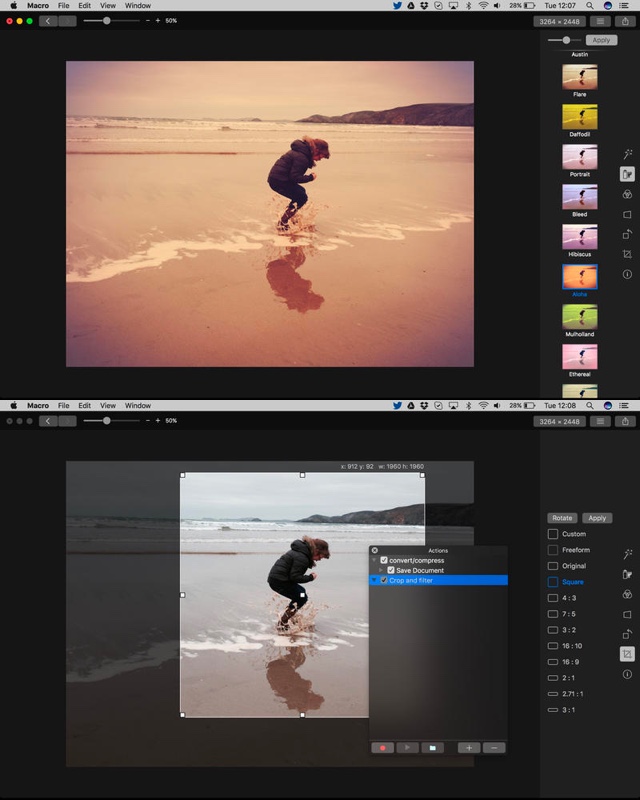Choose the perspective tool icon in upper window
The width and height of the screenshot is (640, 800).
coord(627,214)
